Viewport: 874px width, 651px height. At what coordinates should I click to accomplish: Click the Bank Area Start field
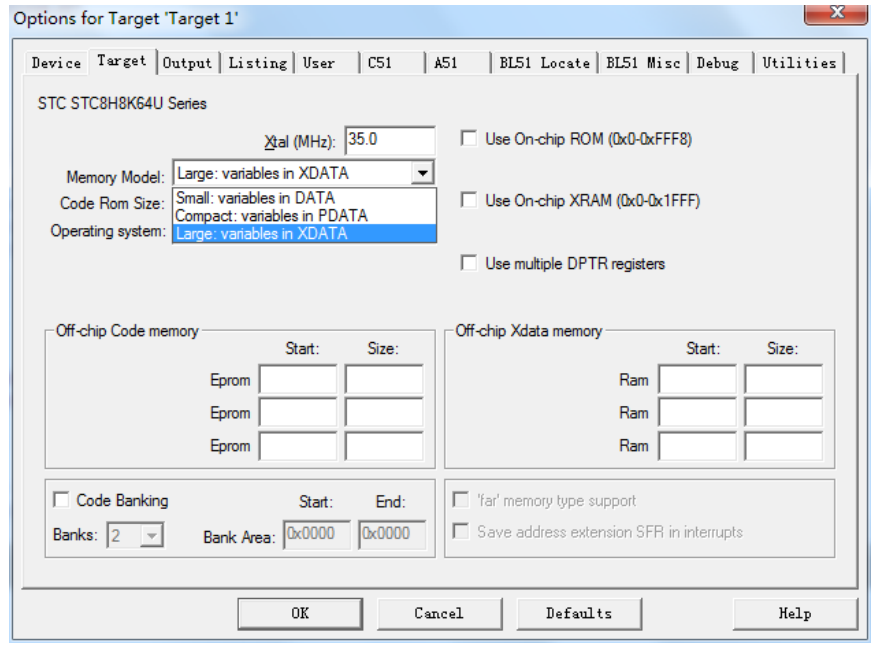coord(317,535)
